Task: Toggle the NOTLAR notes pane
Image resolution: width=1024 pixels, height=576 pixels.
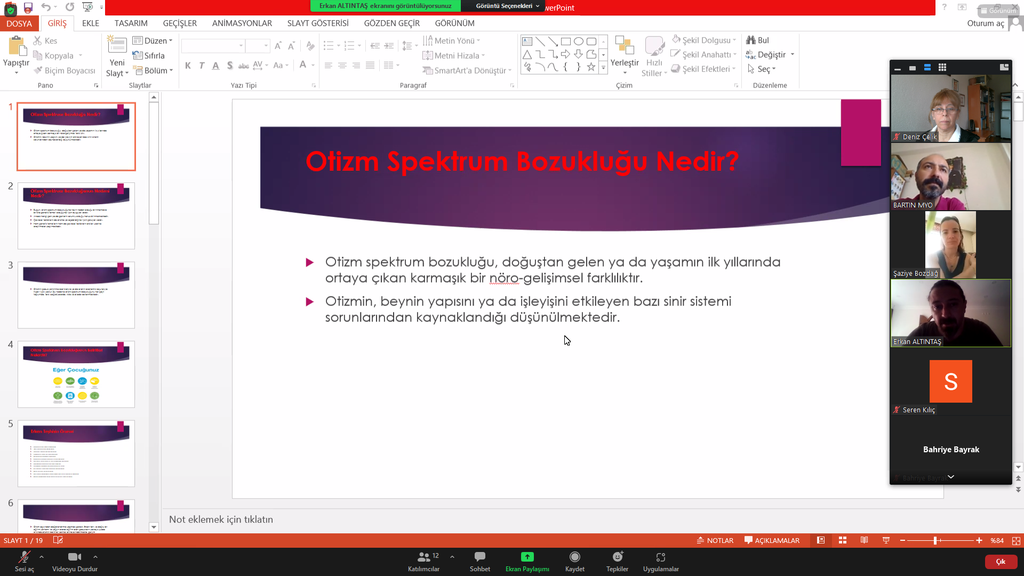Action: (x=714, y=541)
